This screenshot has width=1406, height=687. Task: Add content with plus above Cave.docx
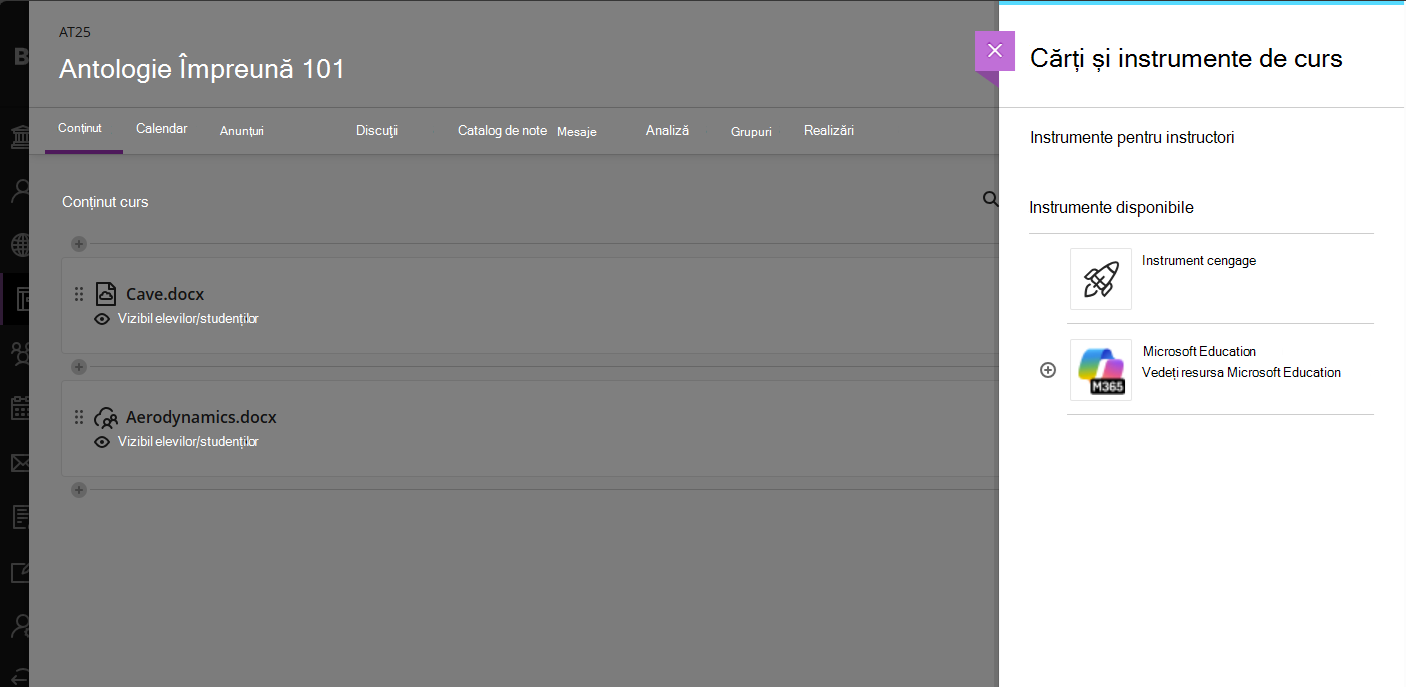pyautogui.click(x=79, y=244)
